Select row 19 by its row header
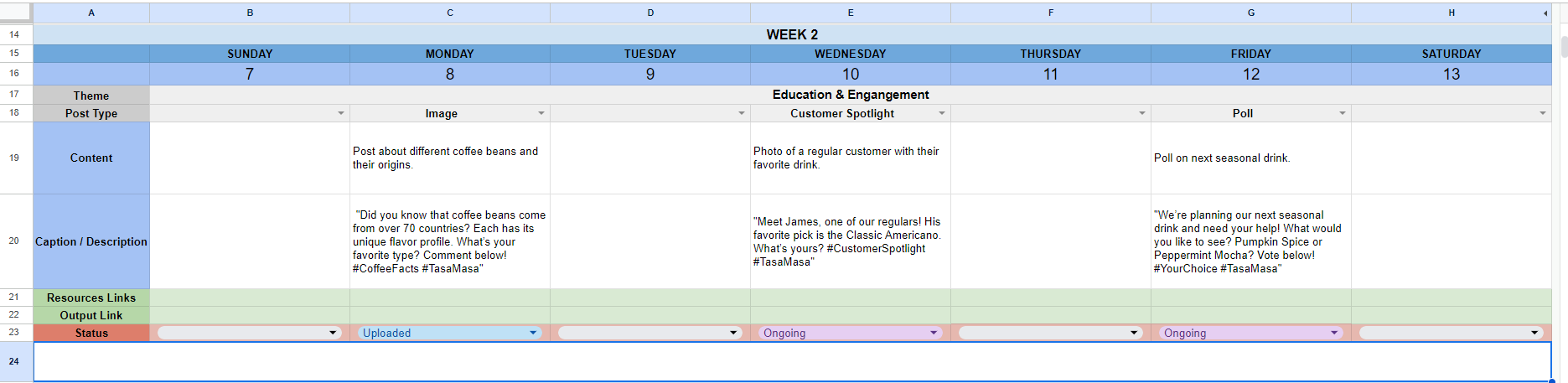This screenshot has height=383, width=1568. (14, 158)
